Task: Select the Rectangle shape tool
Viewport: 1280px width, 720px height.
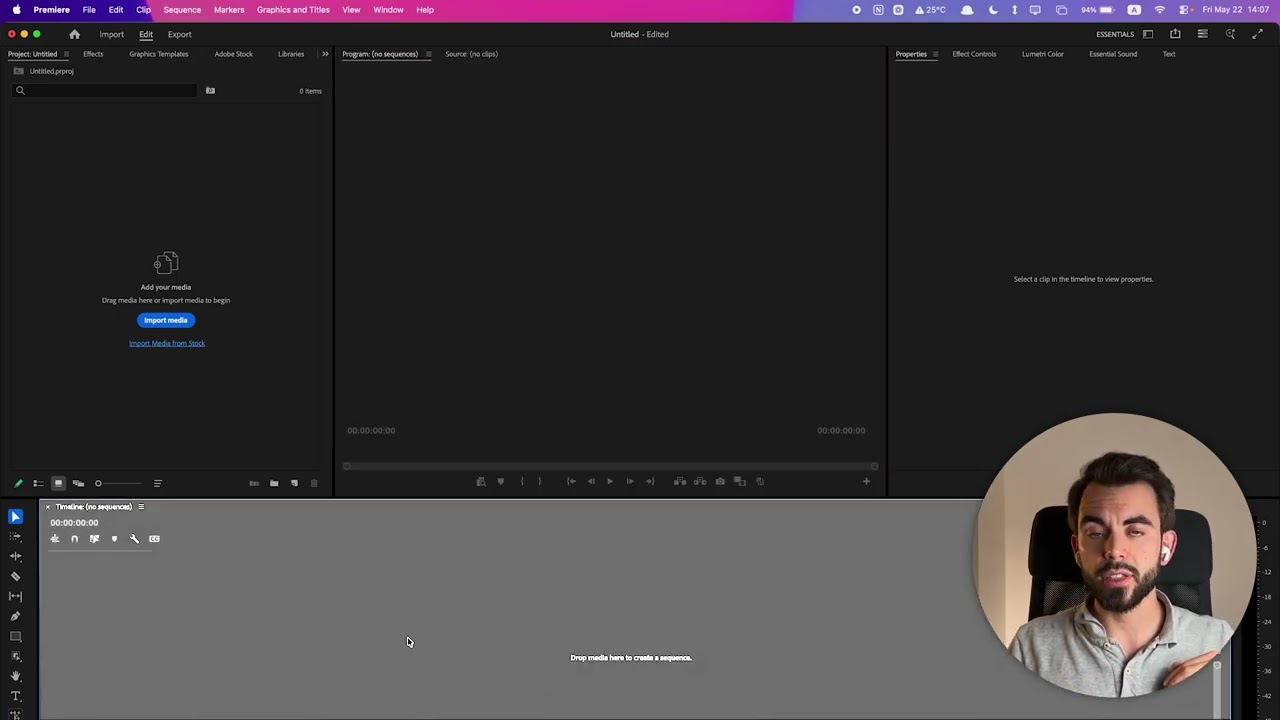Action: pos(15,636)
